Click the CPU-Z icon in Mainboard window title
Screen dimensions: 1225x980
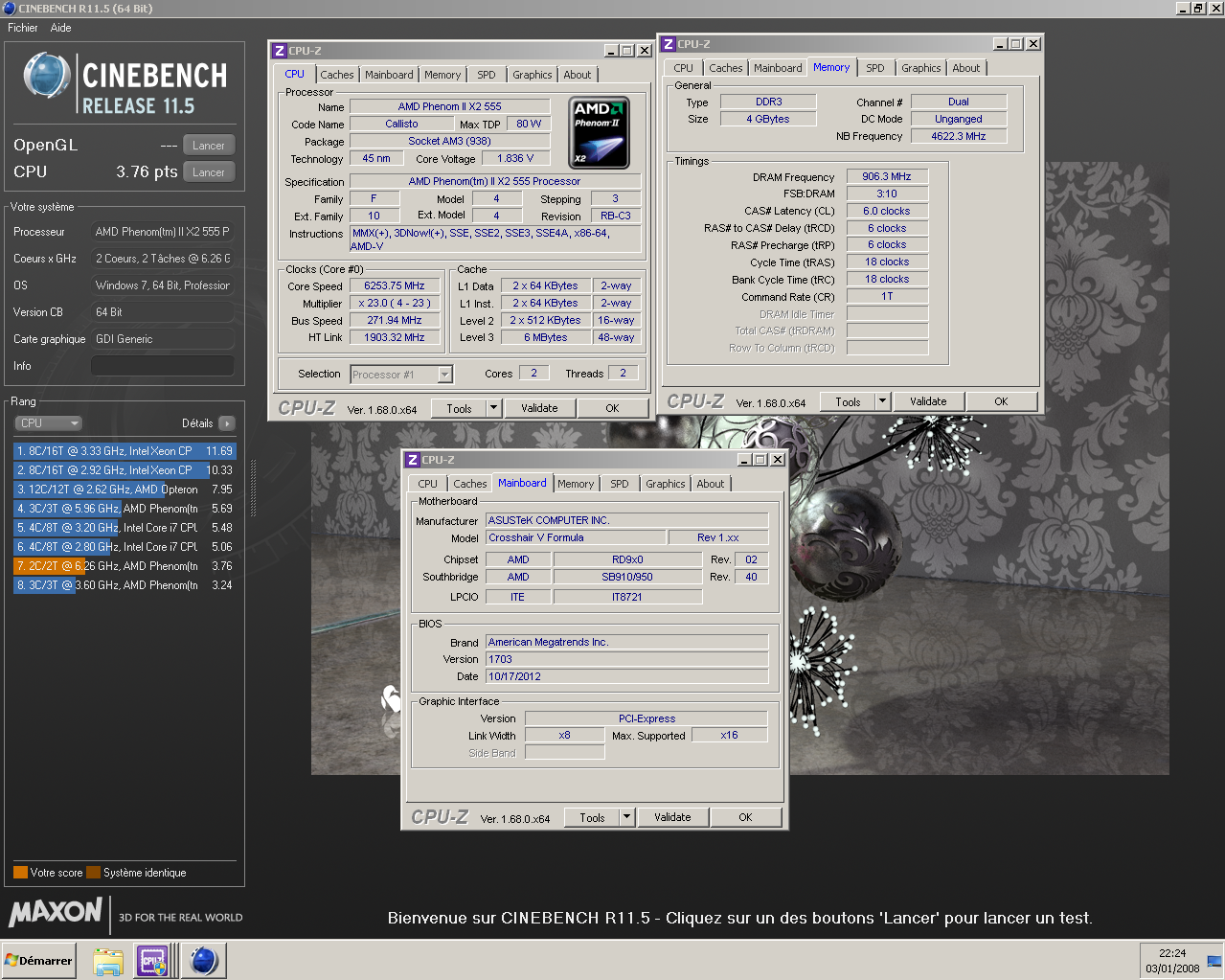coord(413,460)
